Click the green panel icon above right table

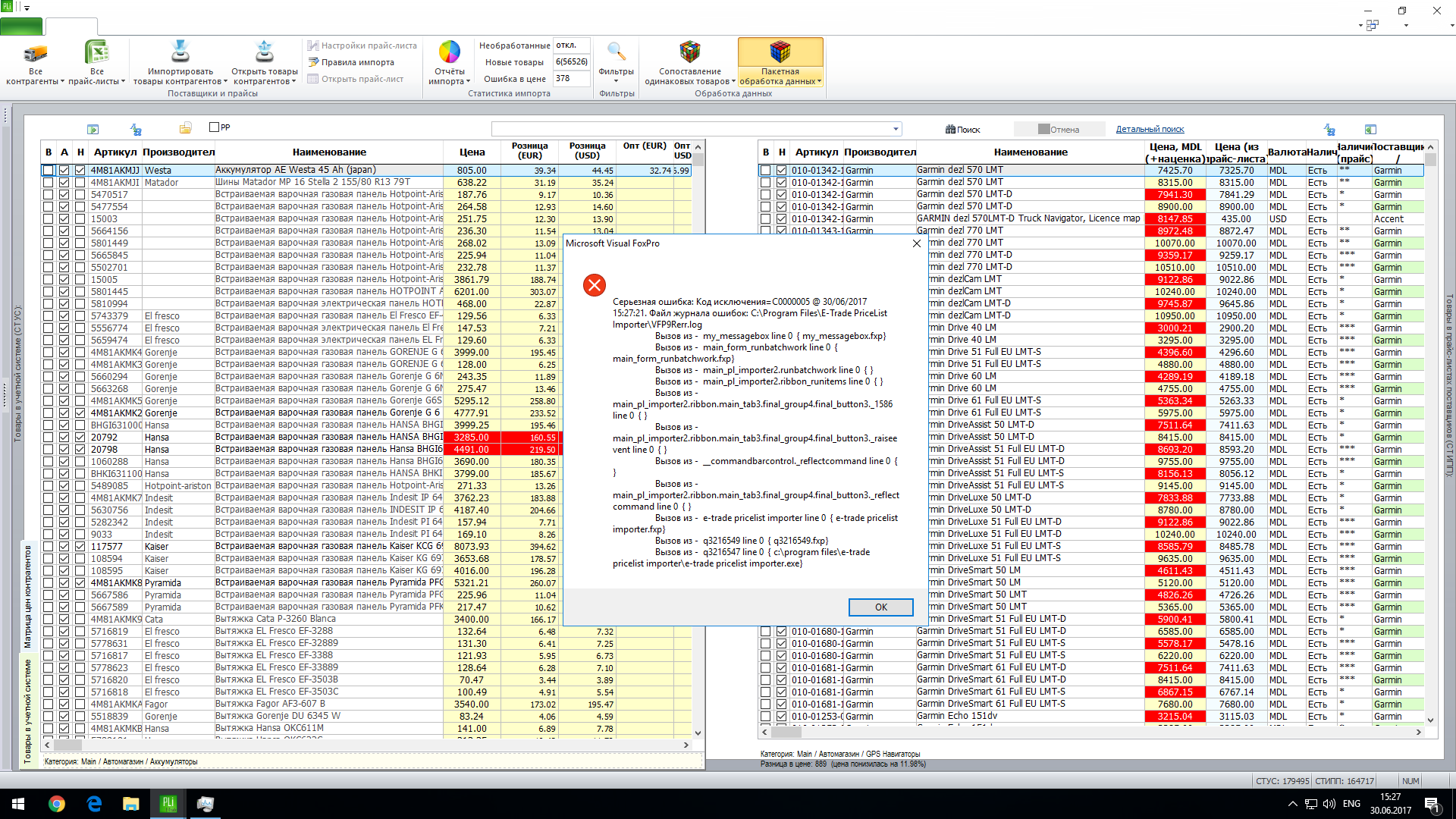point(1370,130)
